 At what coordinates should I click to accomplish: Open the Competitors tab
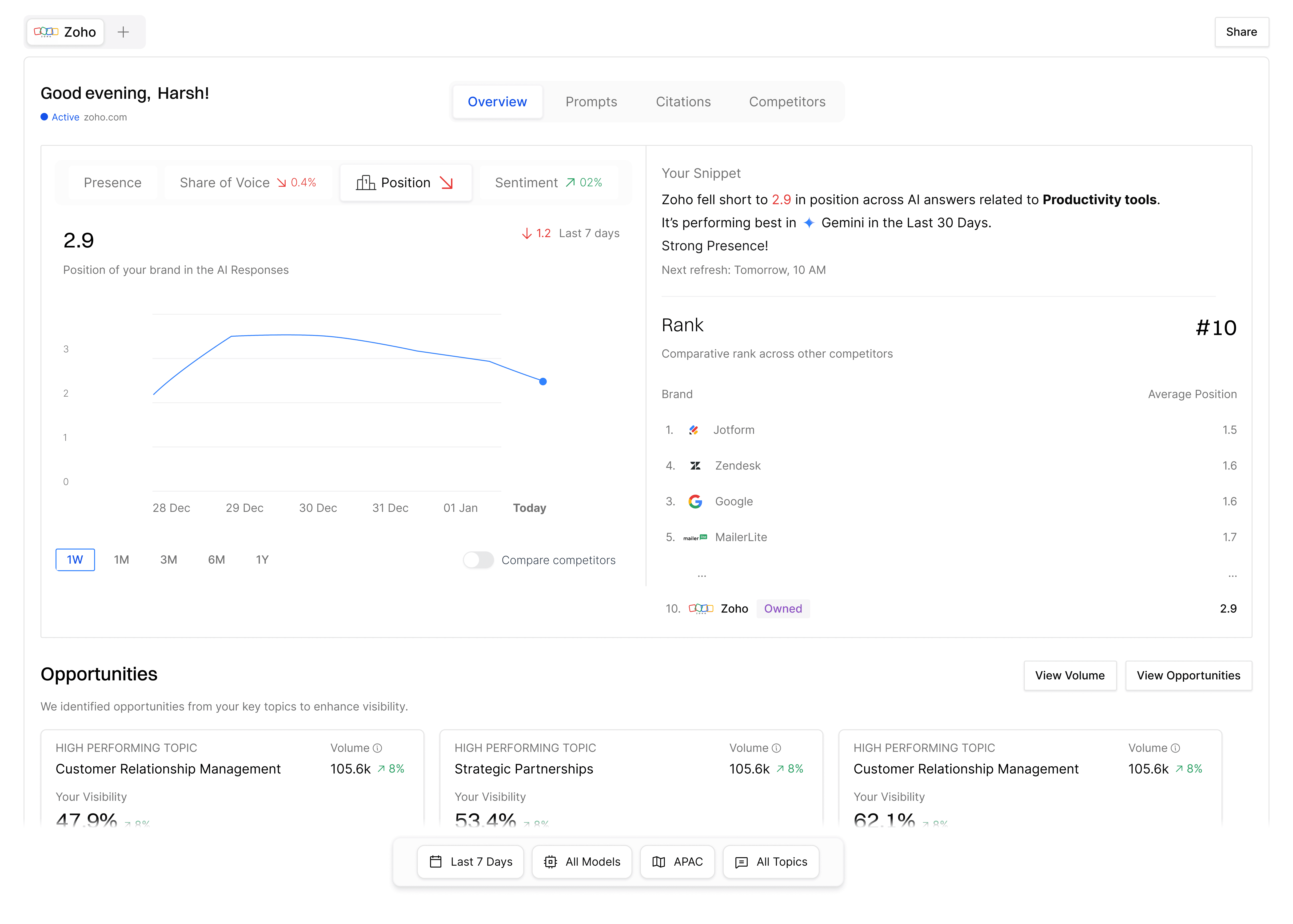click(x=787, y=102)
